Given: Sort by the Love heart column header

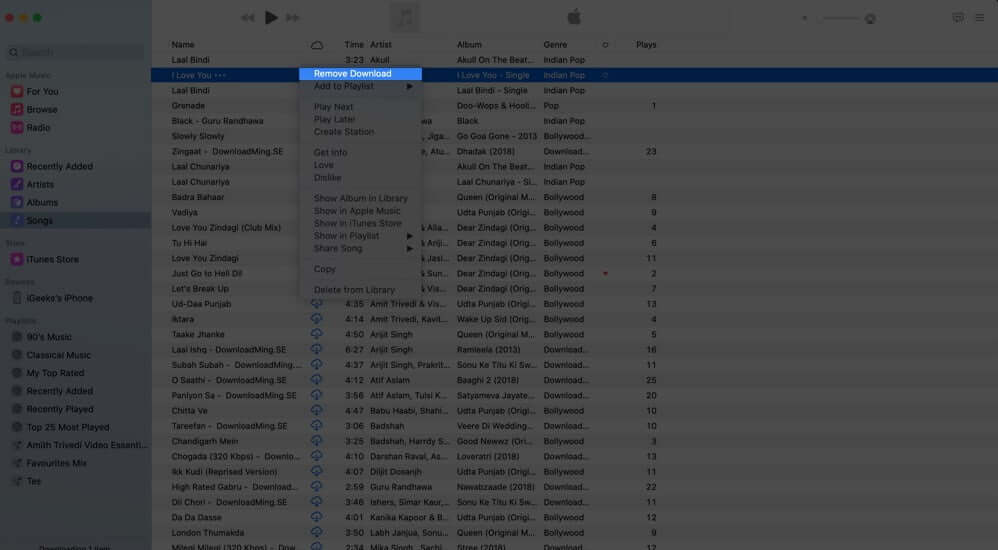Looking at the screenshot, I should tap(605, 45).
